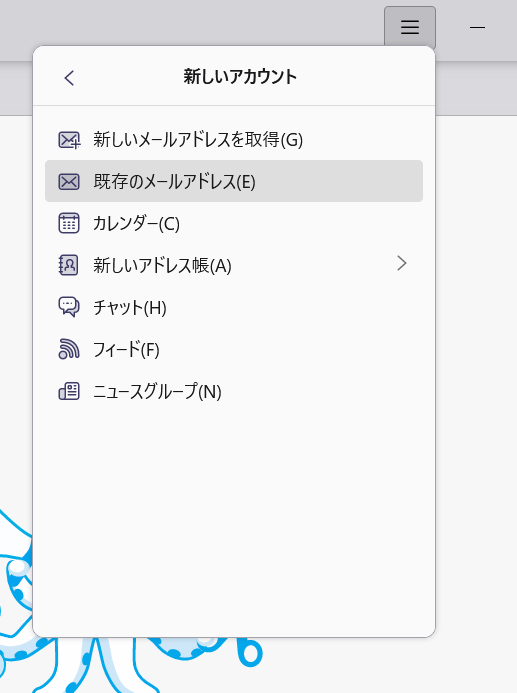517x693 pixels.
Task: Click the chat speech-bubble icon
Action: pyautogui.click(x=69, y=307)
